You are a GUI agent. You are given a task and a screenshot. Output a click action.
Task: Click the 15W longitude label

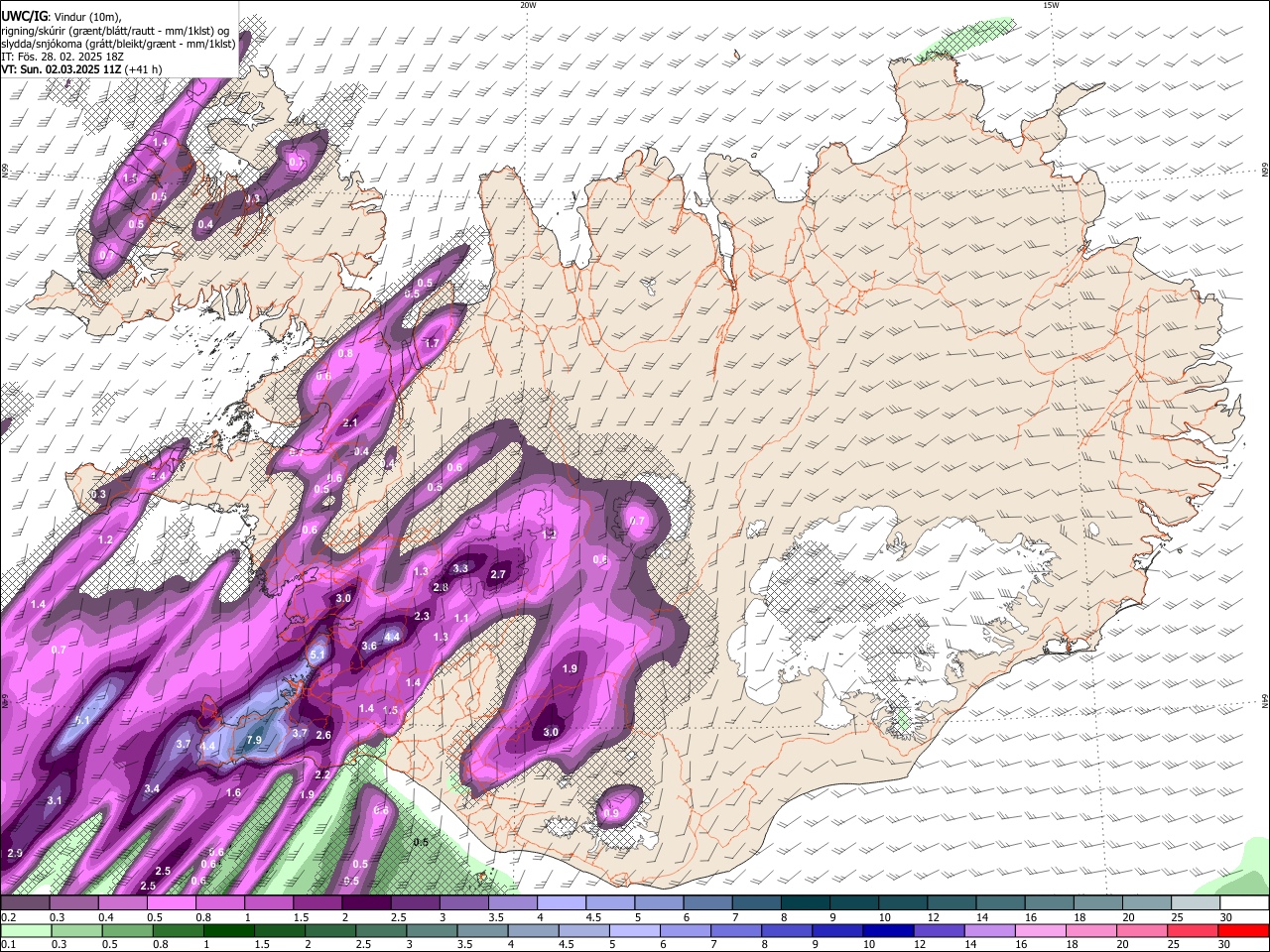point(1051,5)
